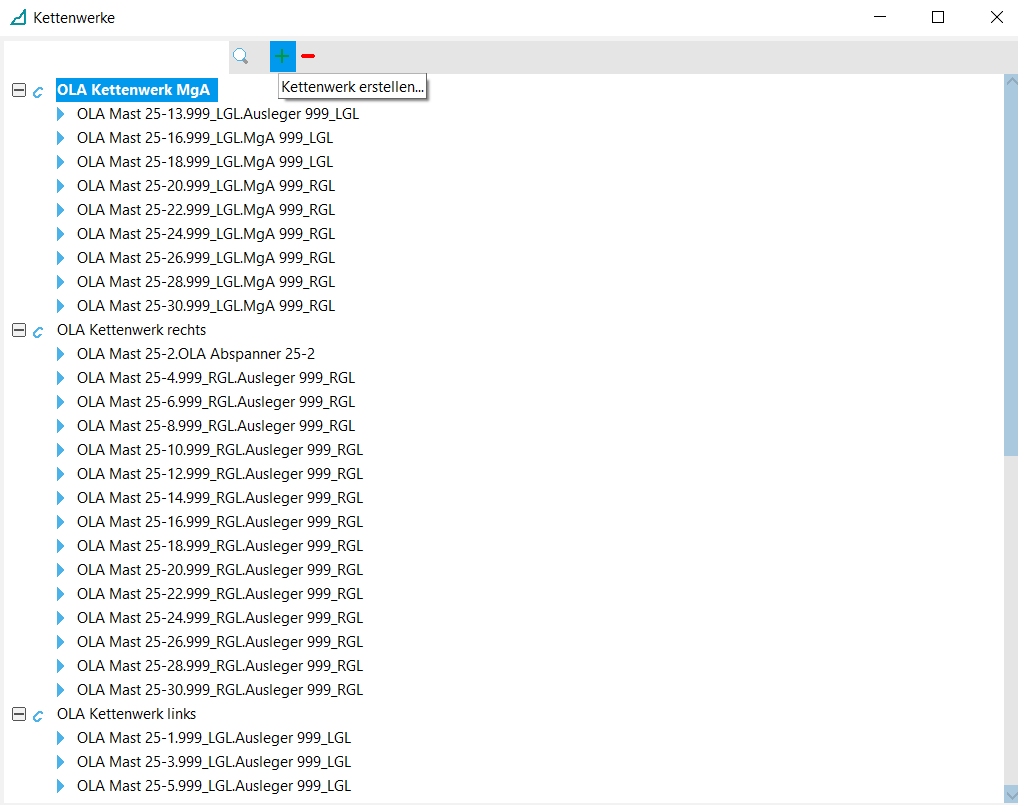Collapse the OLA Kettenwerk MgA tree node

18,90
